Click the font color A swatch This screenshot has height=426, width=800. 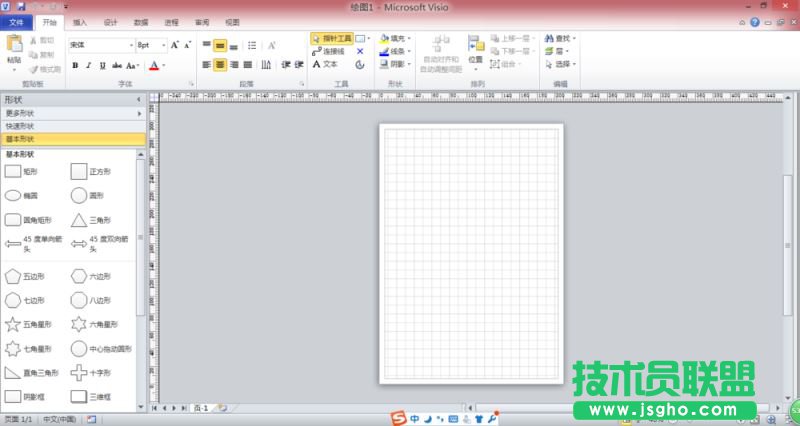click(154, 65)
